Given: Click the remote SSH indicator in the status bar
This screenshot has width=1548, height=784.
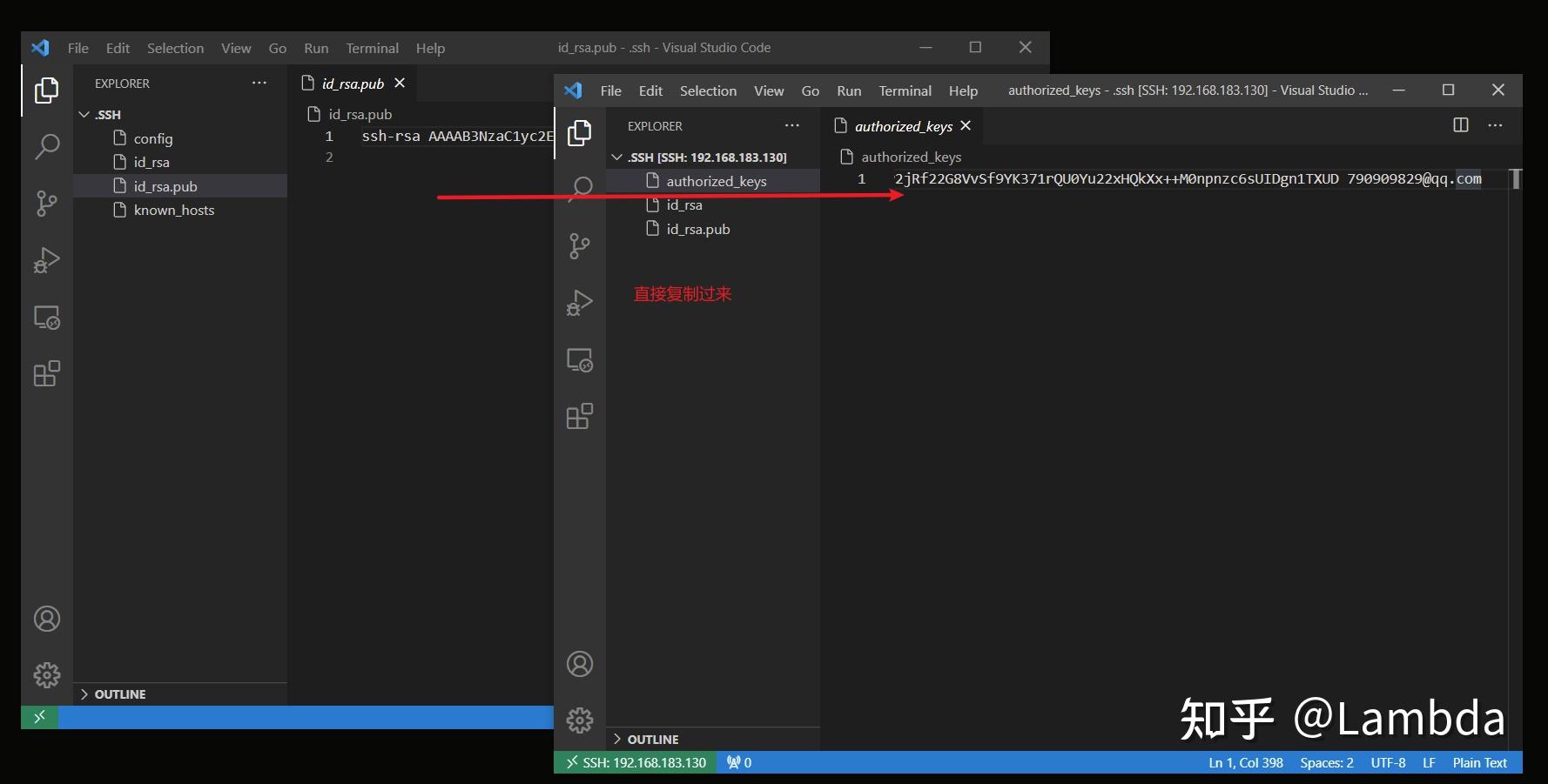Looking at the screenshot, I should 635,762.
